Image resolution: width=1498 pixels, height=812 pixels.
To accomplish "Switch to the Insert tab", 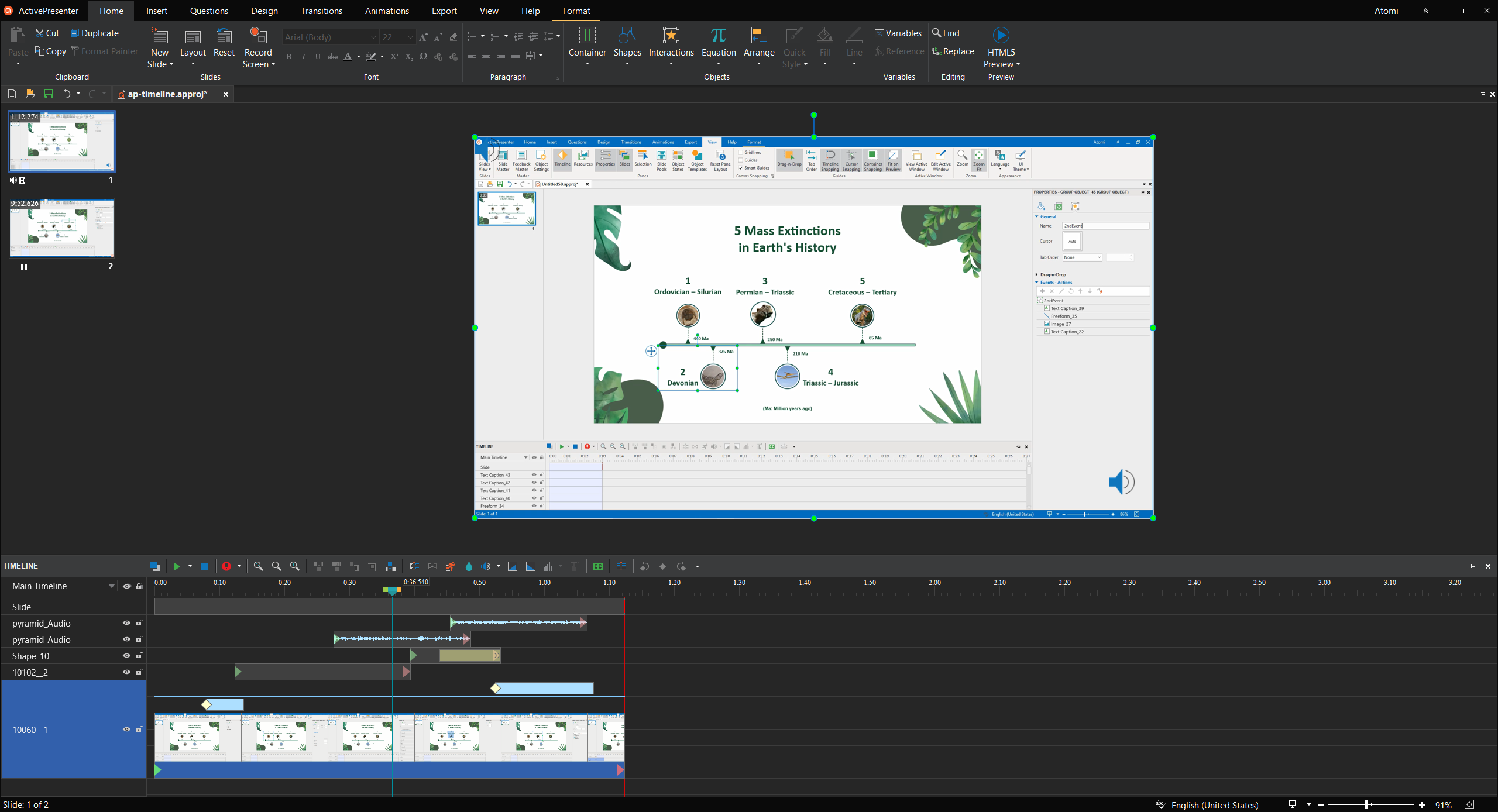I will 156,11.
